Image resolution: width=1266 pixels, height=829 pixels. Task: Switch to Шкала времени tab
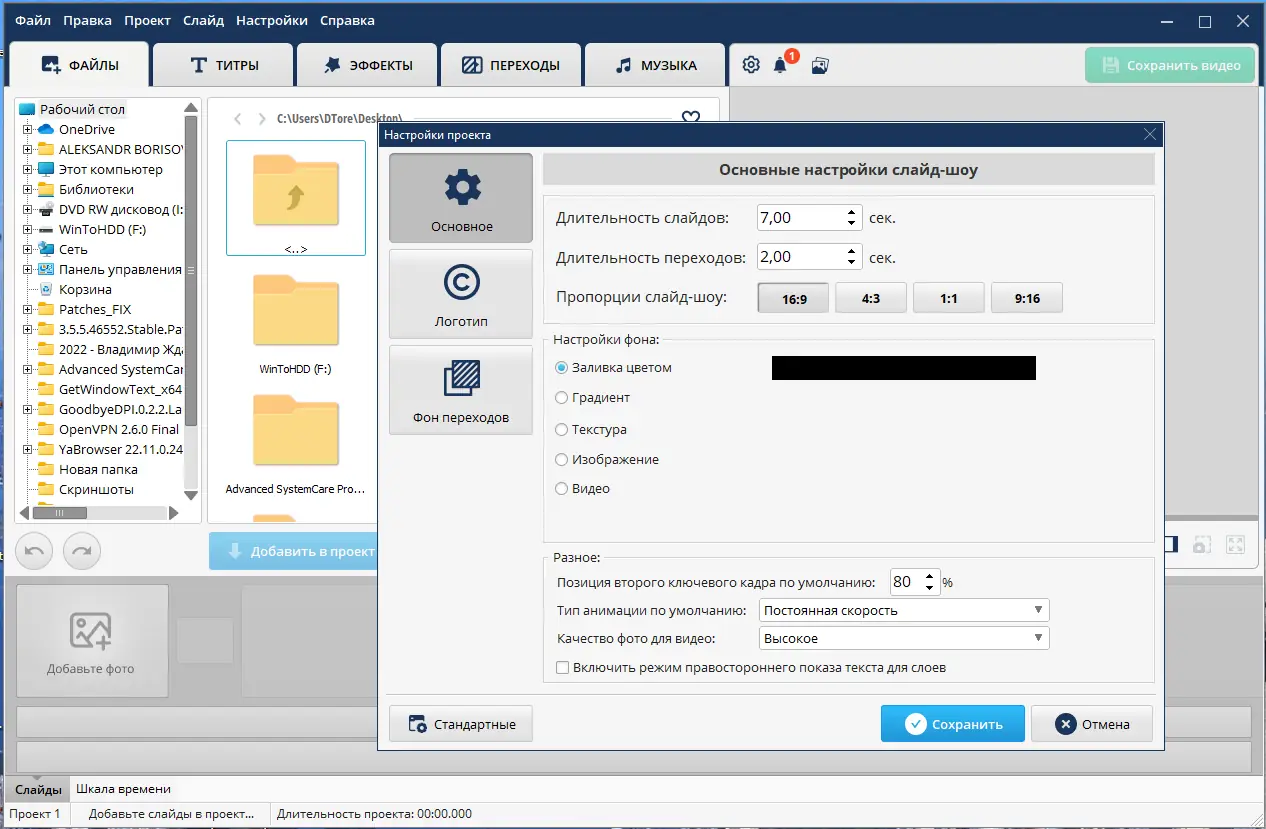123,789
